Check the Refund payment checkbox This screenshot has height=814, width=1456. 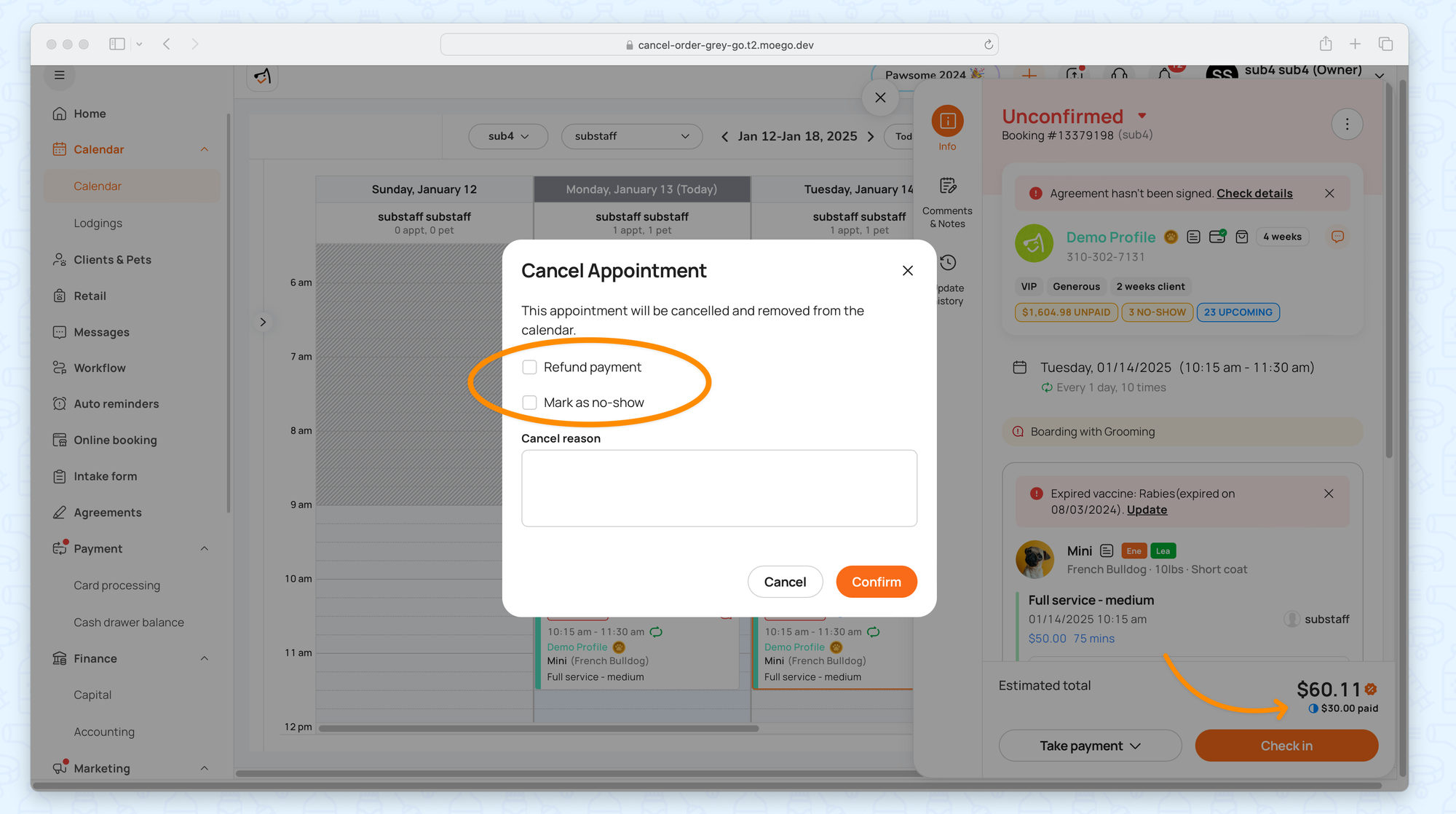point(529,367)
